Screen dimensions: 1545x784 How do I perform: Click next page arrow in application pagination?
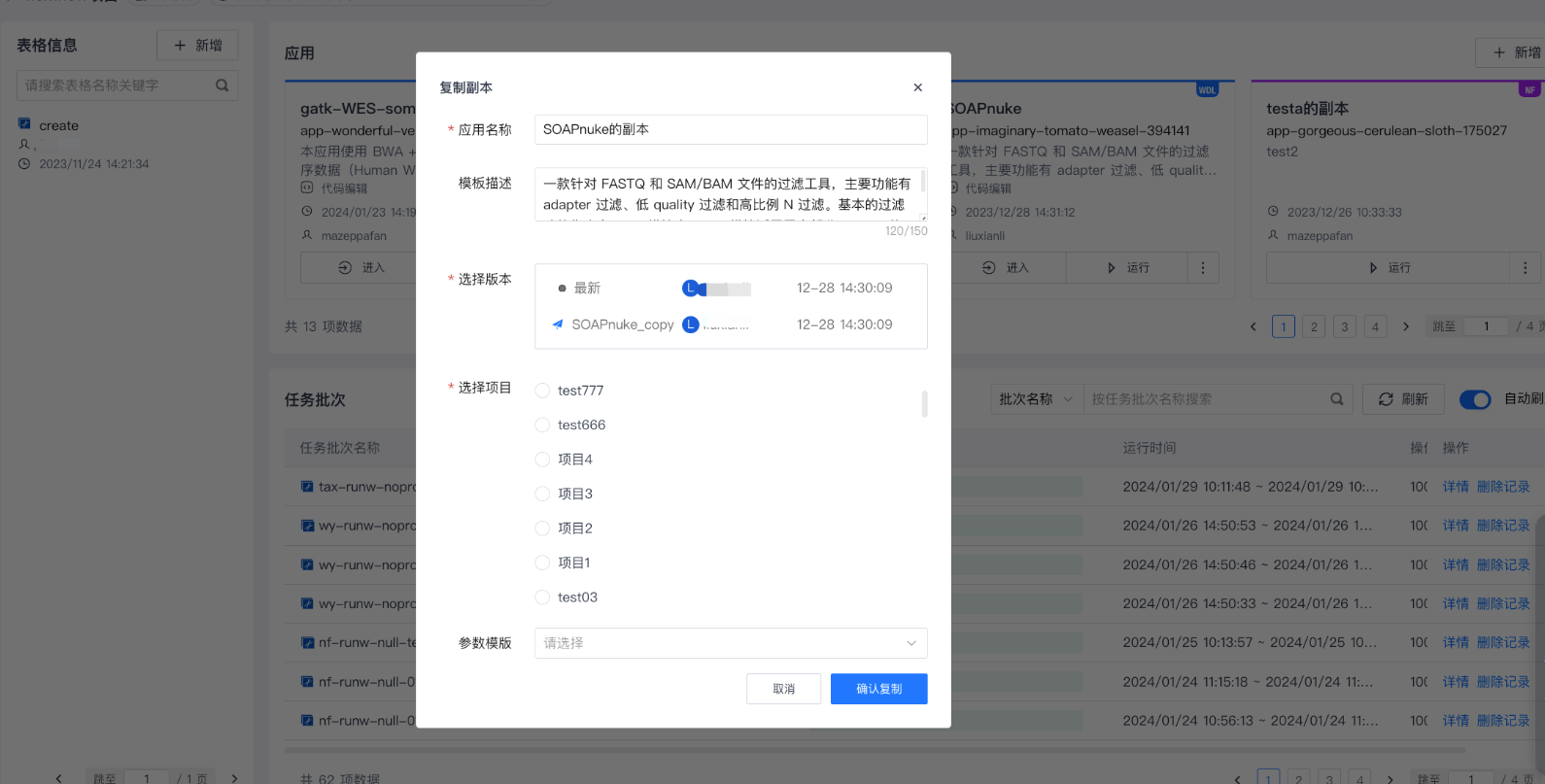(x=1406, y=326)
